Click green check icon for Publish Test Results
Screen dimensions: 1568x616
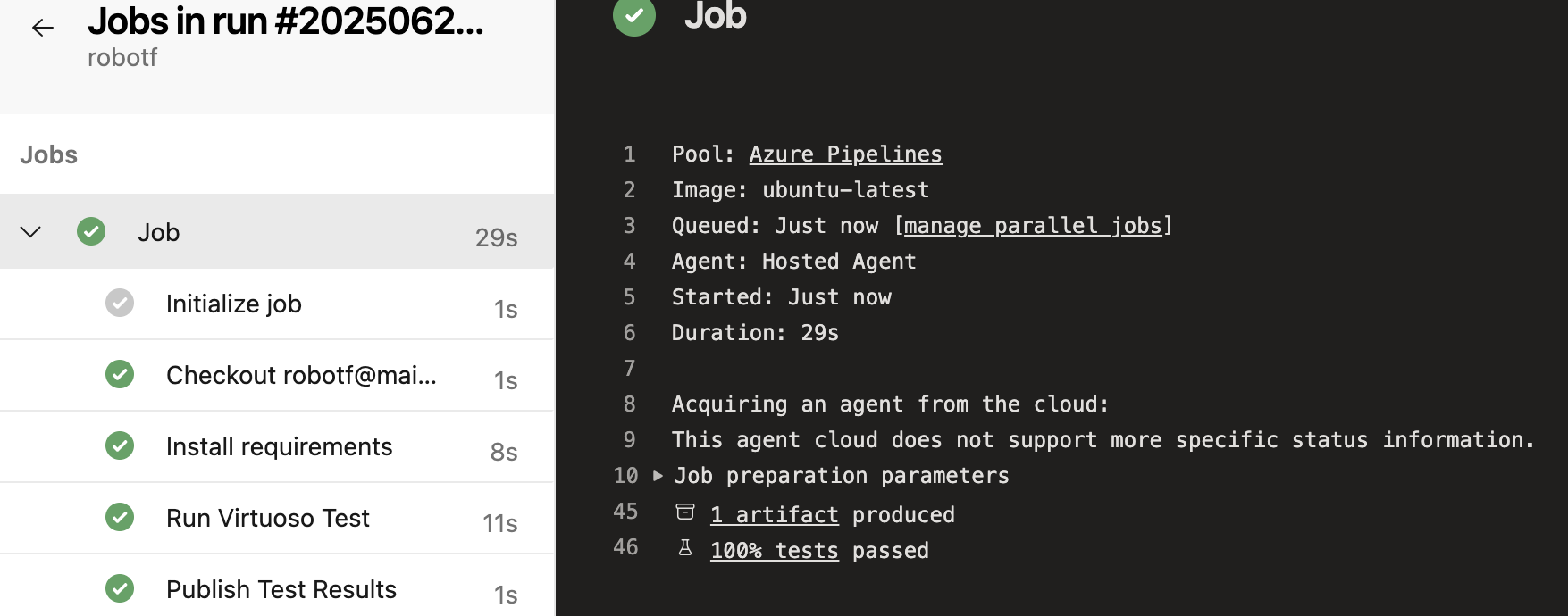coord(120,588)
